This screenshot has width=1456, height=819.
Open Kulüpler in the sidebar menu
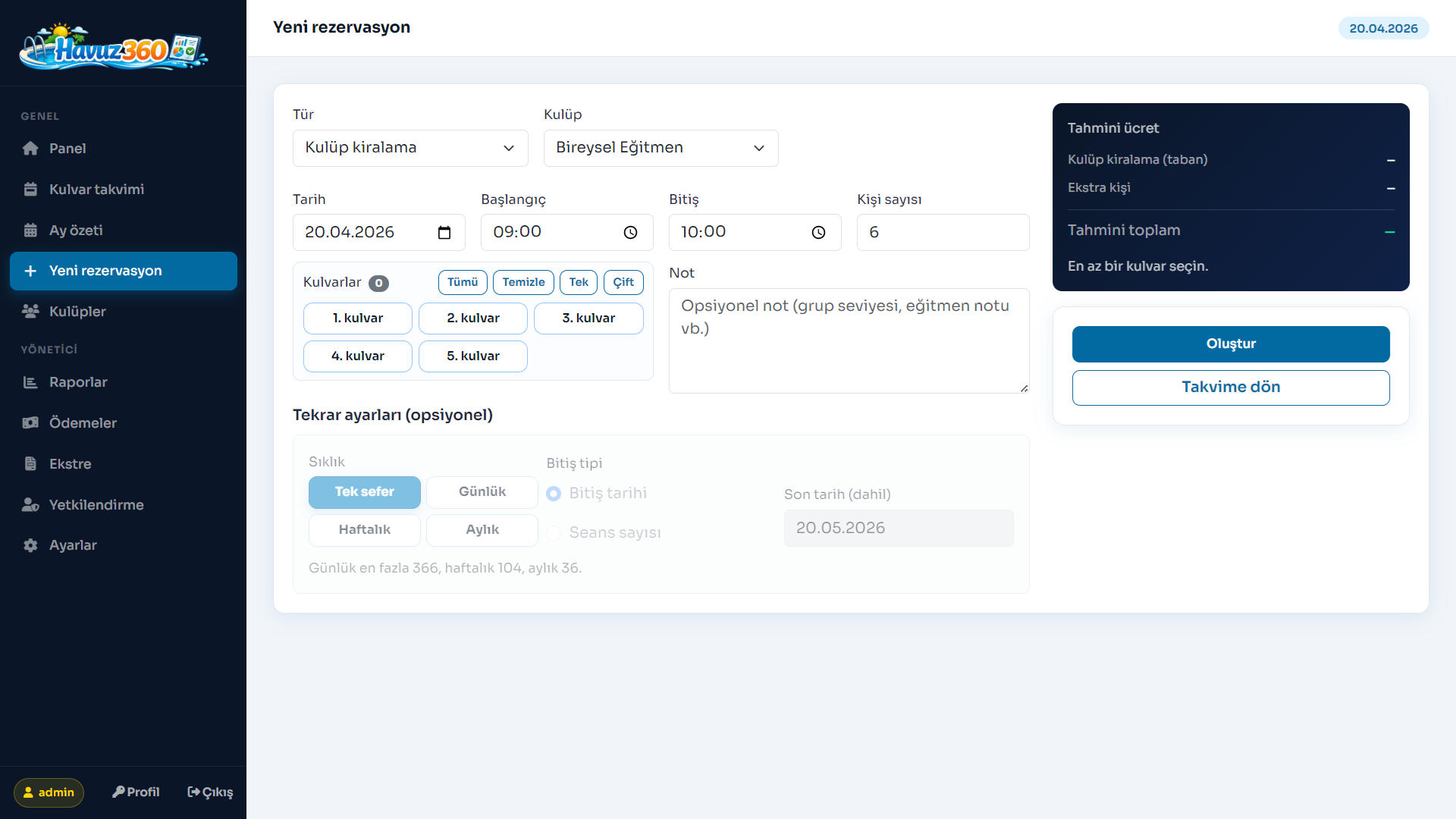click(77, 312)
